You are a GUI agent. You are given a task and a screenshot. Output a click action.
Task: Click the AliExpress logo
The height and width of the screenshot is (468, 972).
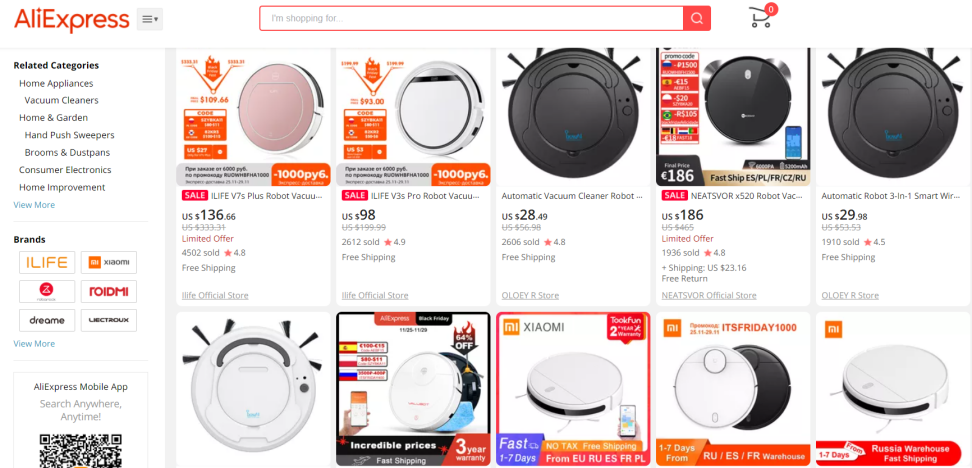pyautogui.click(x=71, y=19)
